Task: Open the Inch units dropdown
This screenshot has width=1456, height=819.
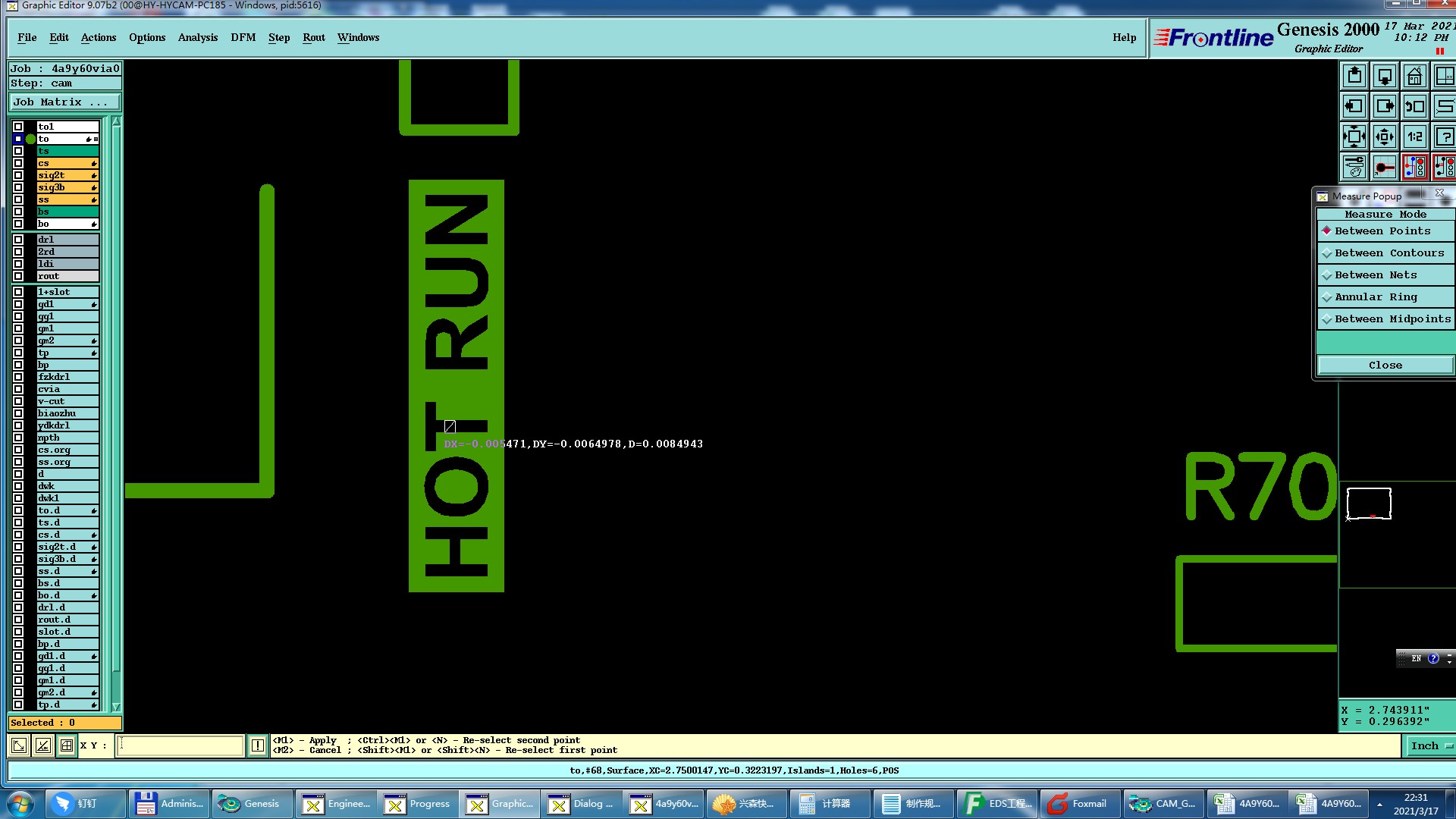Action: click(1430, 746)
